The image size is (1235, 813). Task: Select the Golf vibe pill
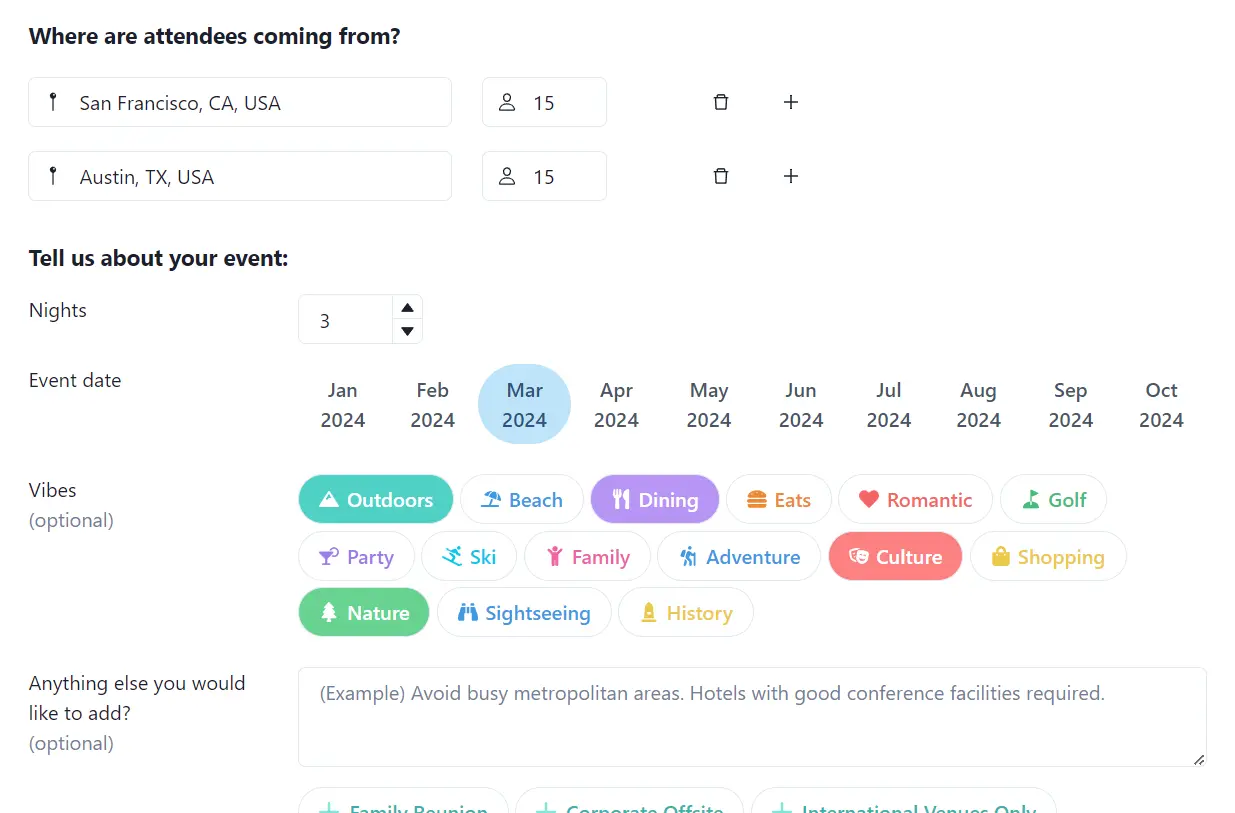(x=1053, y=498)
